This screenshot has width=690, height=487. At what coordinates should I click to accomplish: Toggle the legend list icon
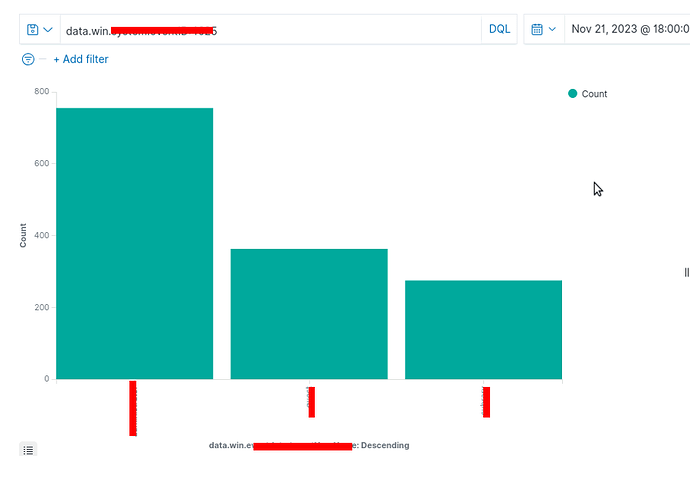click(x=28, y=450)
